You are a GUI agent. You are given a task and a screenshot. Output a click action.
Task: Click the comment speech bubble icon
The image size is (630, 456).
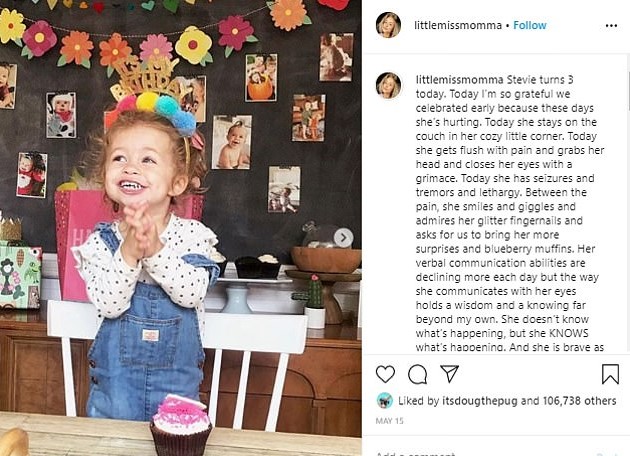pyautogui.click(x=417, y=373)
